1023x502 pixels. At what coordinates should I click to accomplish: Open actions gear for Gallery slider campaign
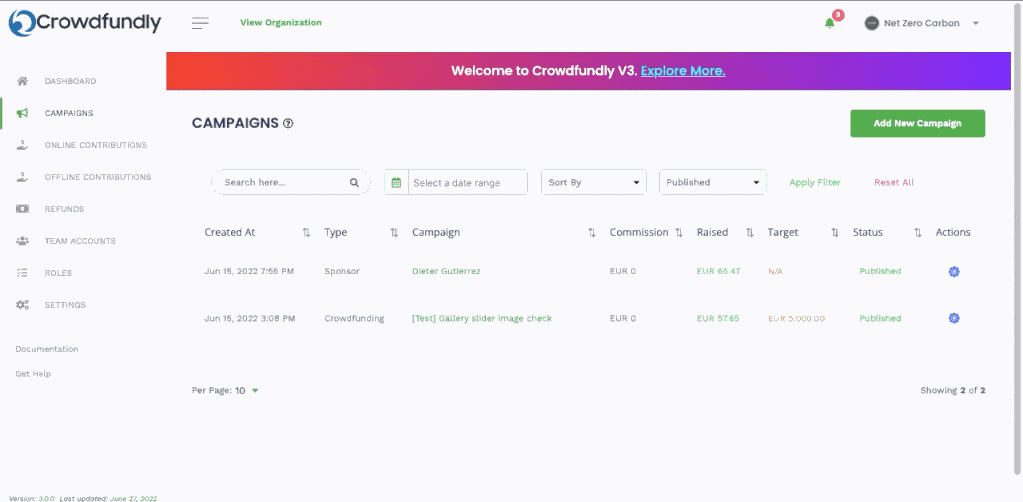pos(954,318)
